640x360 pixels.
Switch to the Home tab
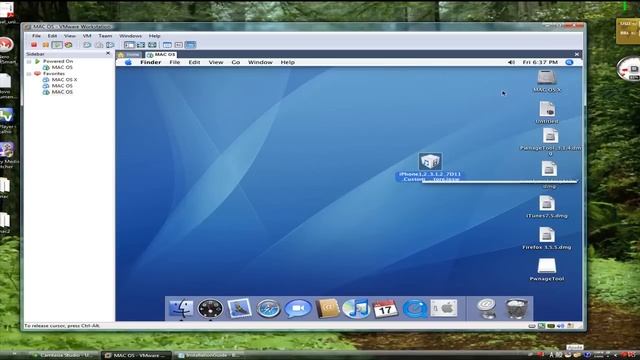pyautogui.click(x=129, y=55)
